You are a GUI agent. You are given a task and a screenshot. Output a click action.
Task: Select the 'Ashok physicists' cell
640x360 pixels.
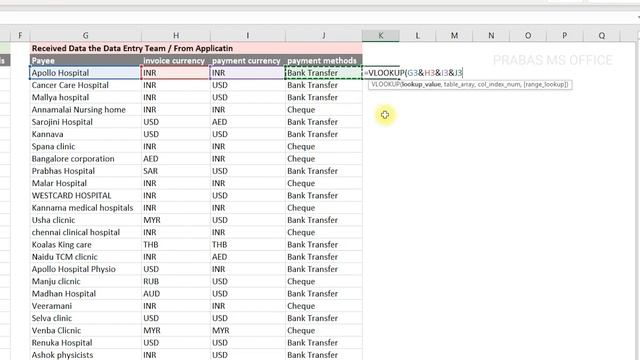[x=85, y=355]
